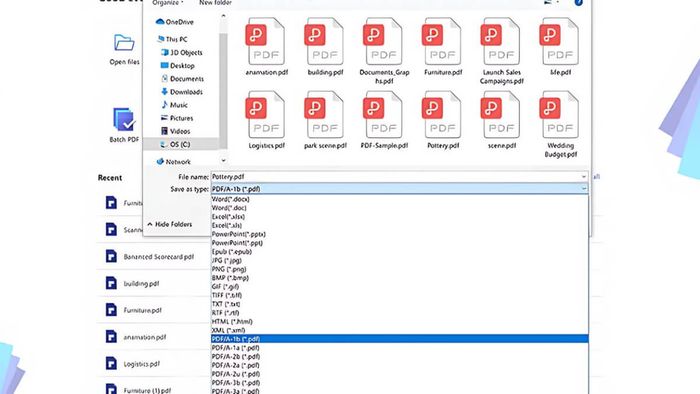700x394 pixels.
Task: Choose PDF/A-2b (*.pdf) file type
Action: (x=400, y=357)
